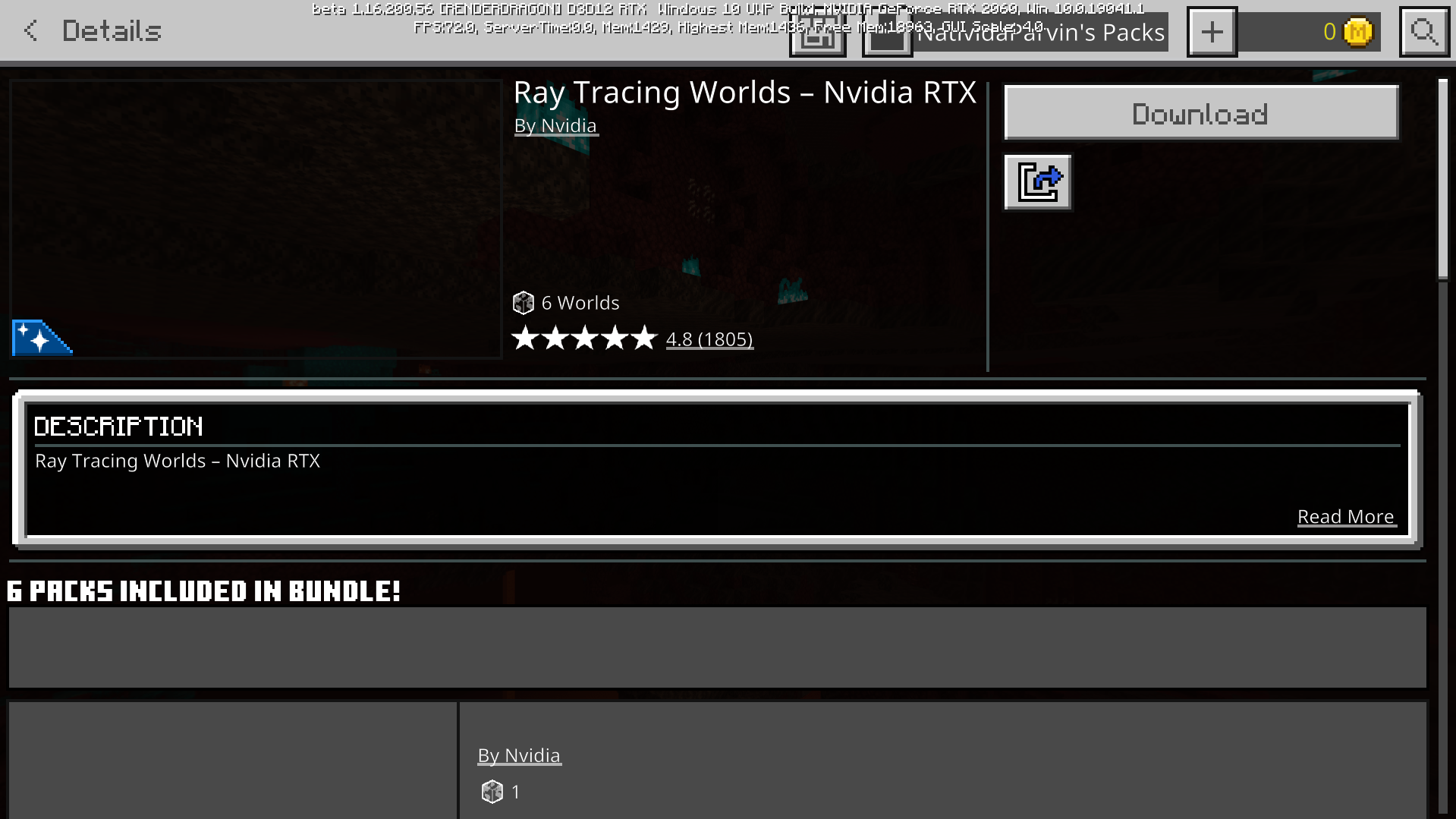Click the world count cube icon in bundle item
Viewport: 1456px width, 819px height.
coord(492,792)
